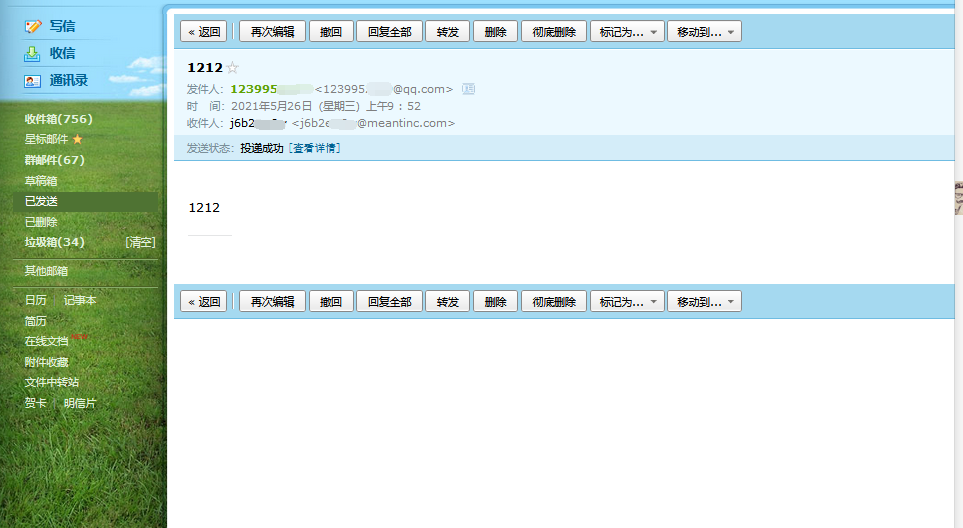963x528 pixels.
Task: Click the gold star beside 星标邮件
Action: coord(77,139)
